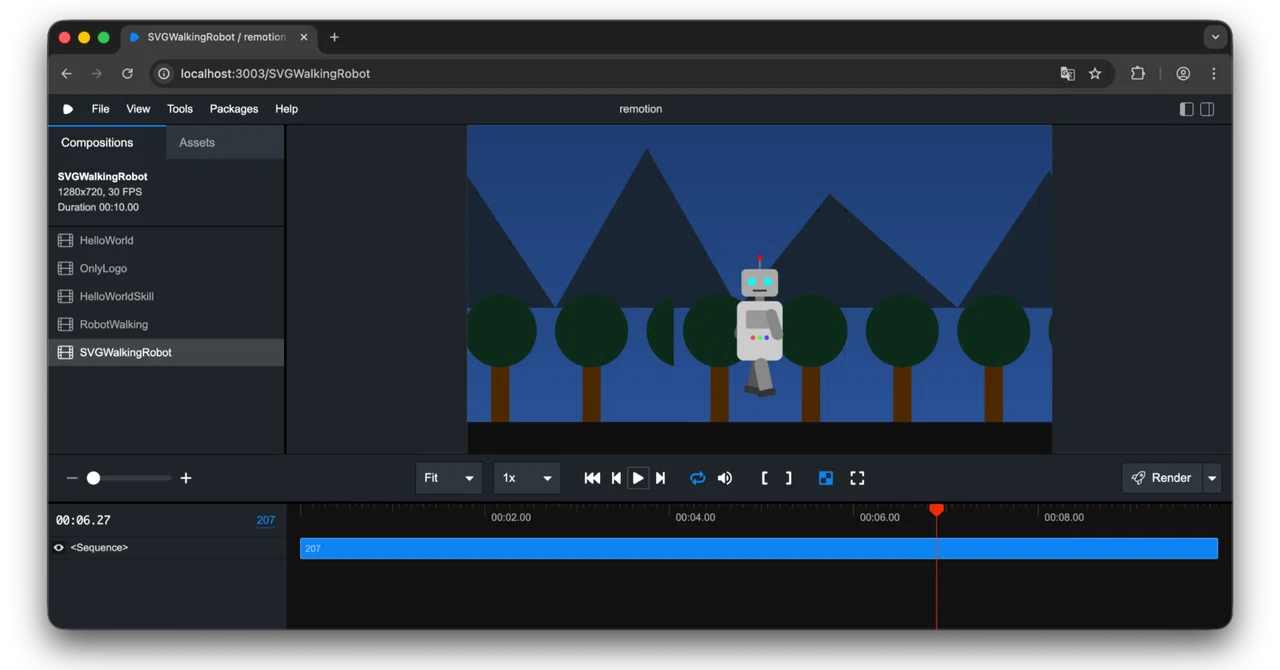The width and height of the screenshot is (1280, 670).
Task: Enter fullscreen preview mode
Action: click(857, 478)
